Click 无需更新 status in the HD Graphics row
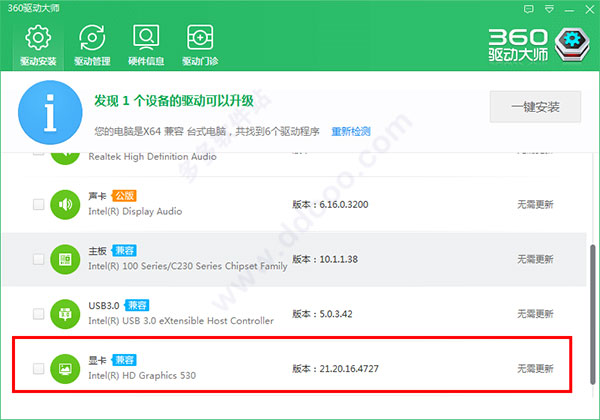Image resolution: width=600 pixels, height=420 pixels. (535, 369)
